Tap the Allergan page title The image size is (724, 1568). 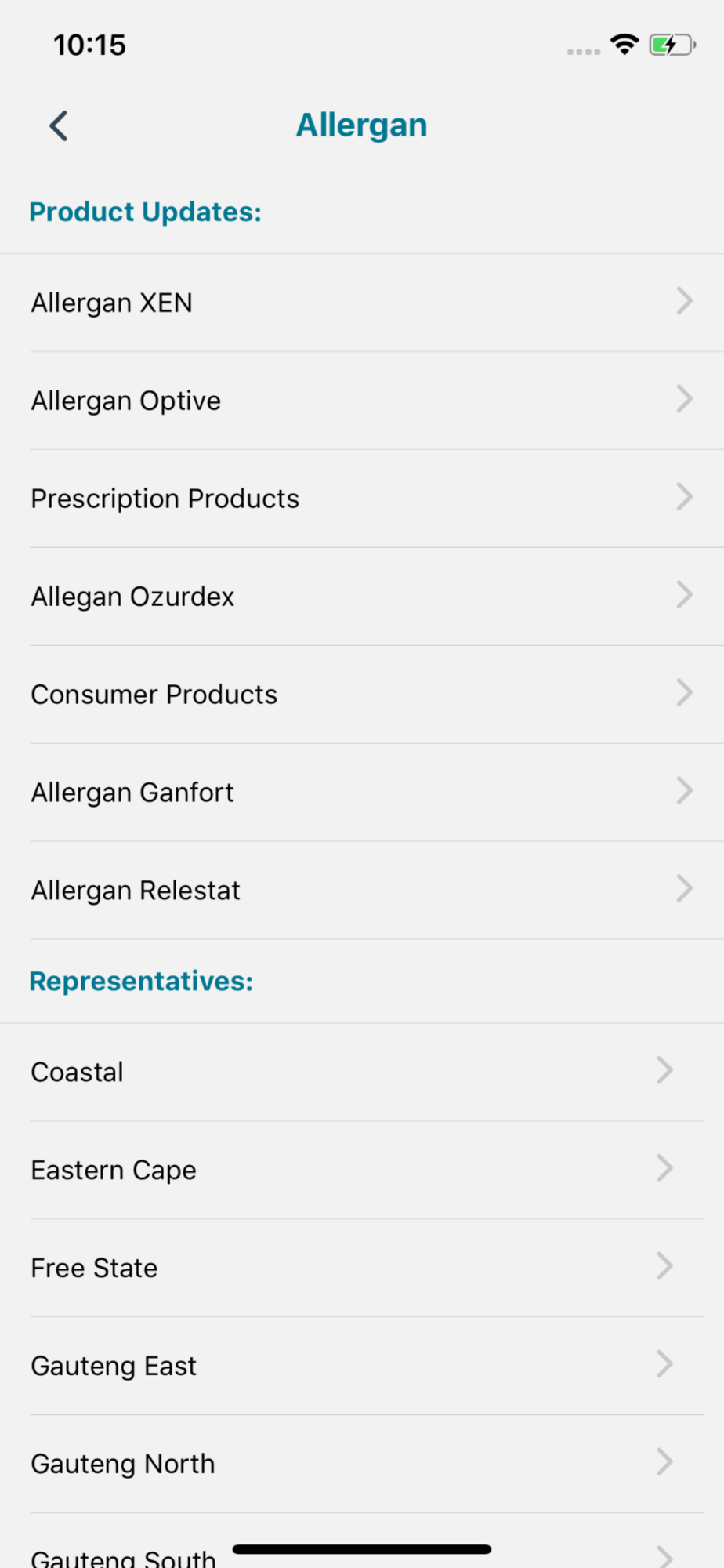[362, 125]
